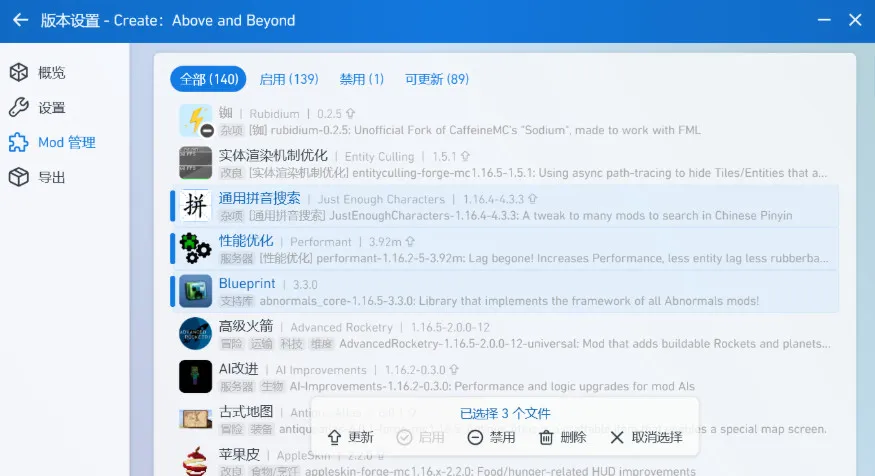Viewport: 875px width, 476px height.
Task: Open the 设置 settings page
Action: 50,108
